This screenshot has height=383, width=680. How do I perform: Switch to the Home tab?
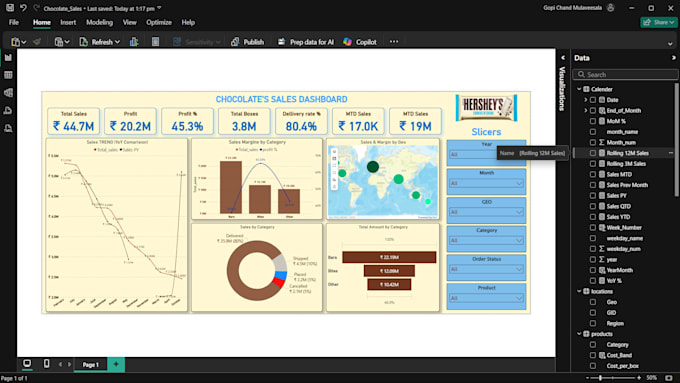pos(42,22)
